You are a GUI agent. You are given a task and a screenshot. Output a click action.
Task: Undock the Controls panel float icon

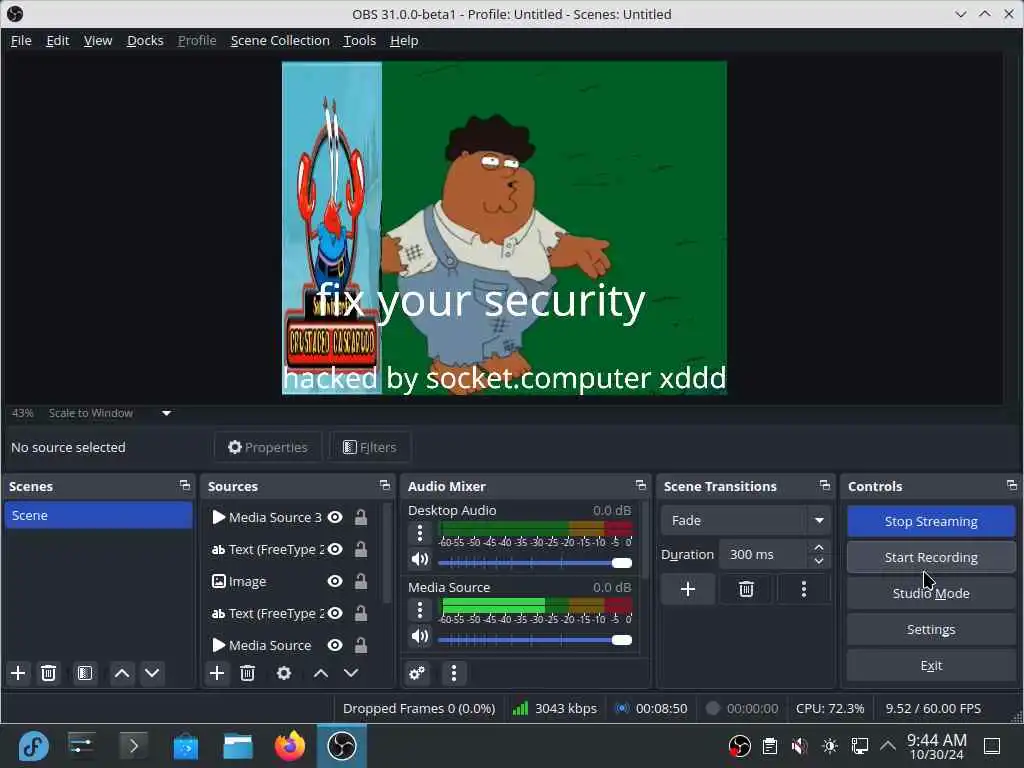(x=1012, y=485)
